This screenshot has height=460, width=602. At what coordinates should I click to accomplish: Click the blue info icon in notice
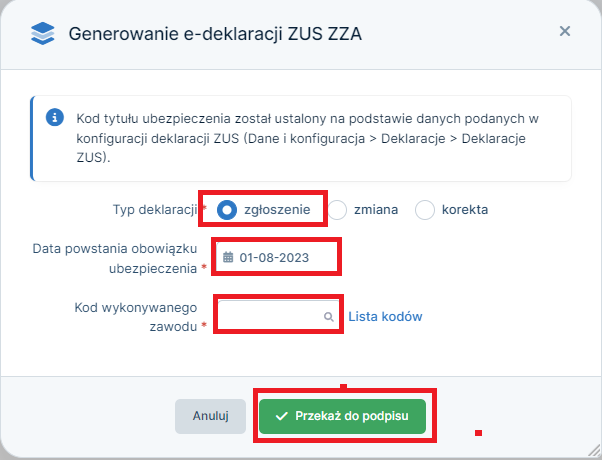tap(56, 120)
